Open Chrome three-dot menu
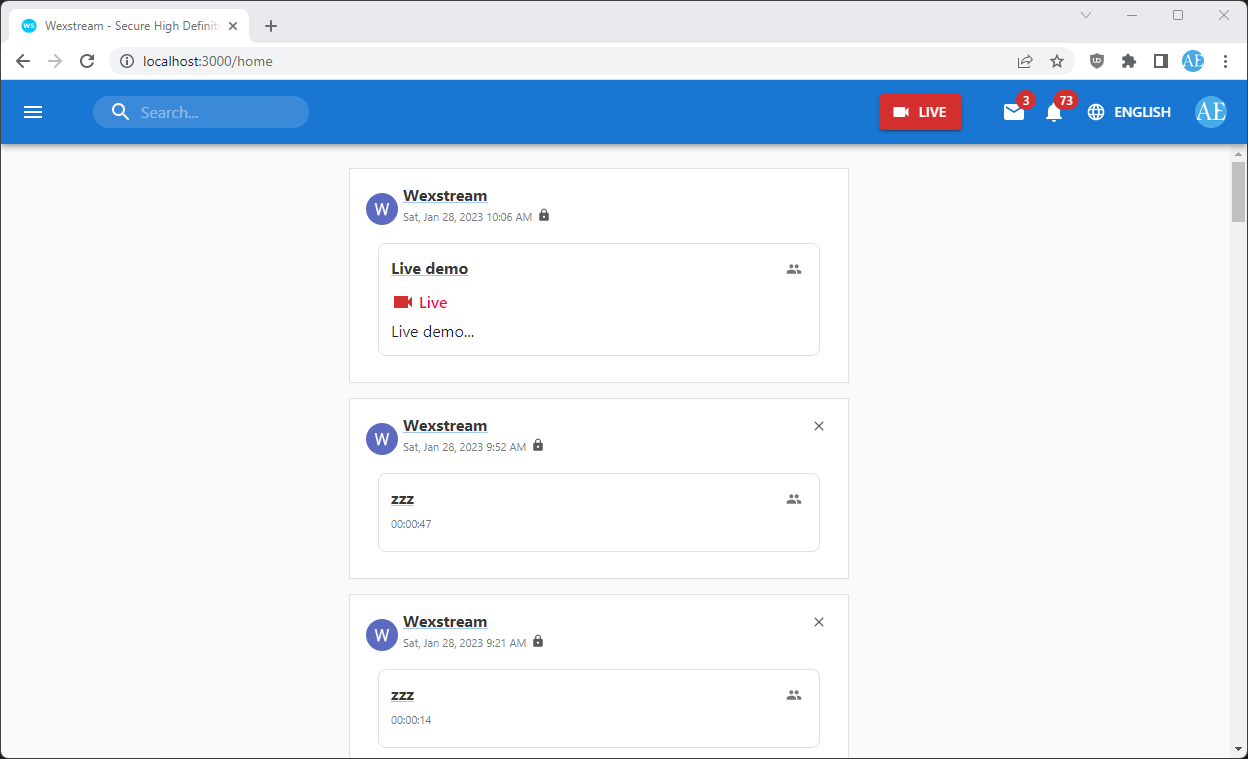 [x=1226, y=61]
